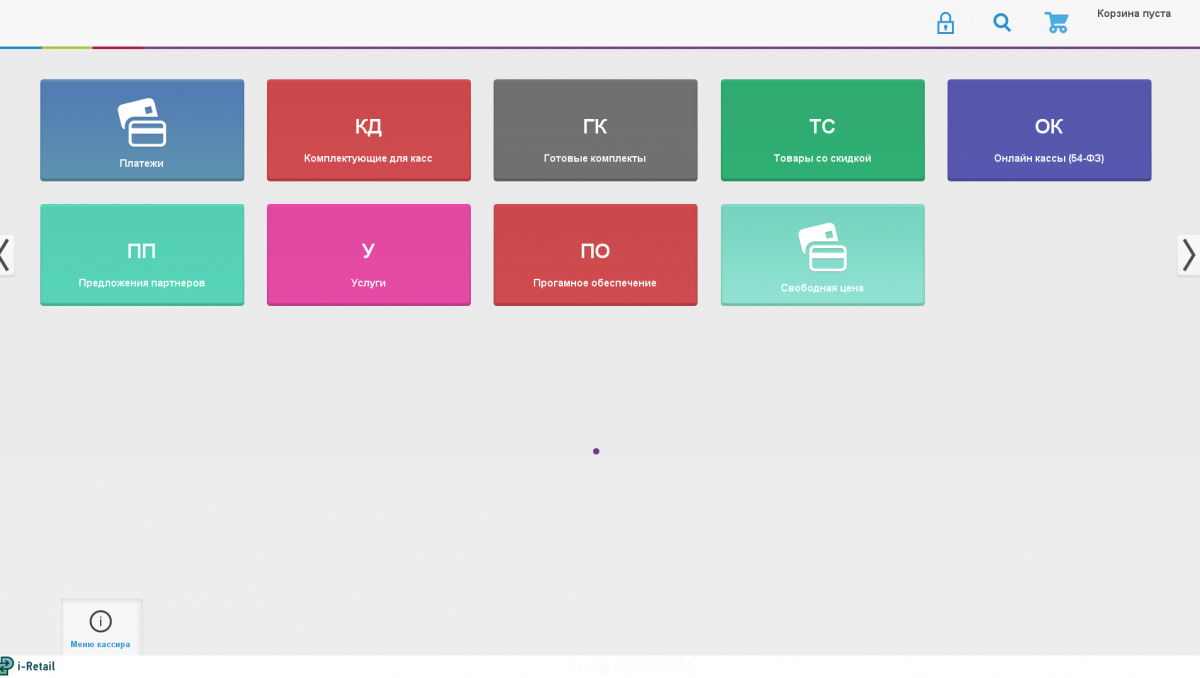Open the Комплектующие для касс category
Screen dimensions: 1200x678
click(x=368, y=130)
